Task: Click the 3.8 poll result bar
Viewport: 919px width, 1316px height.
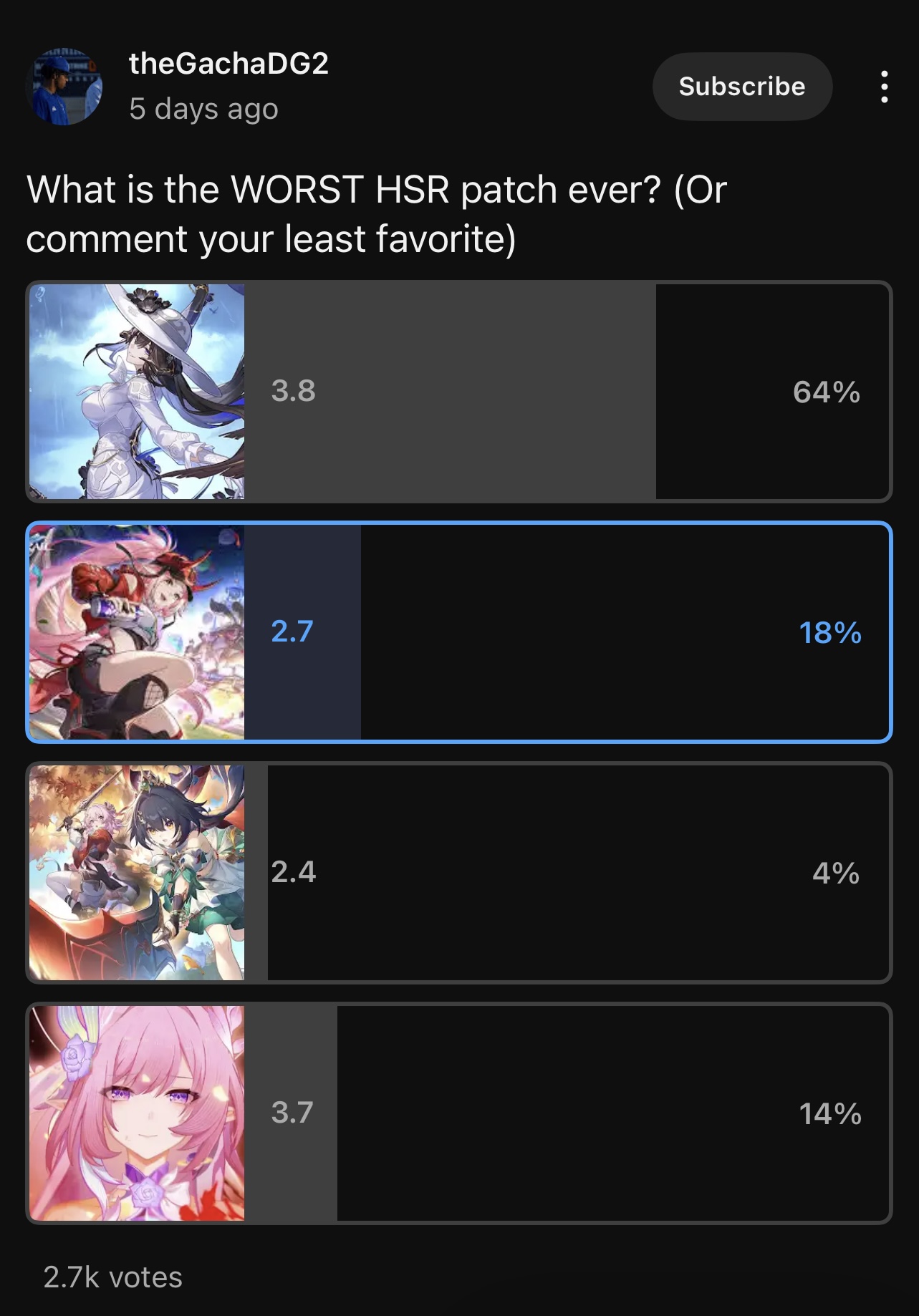Action: 450,392
